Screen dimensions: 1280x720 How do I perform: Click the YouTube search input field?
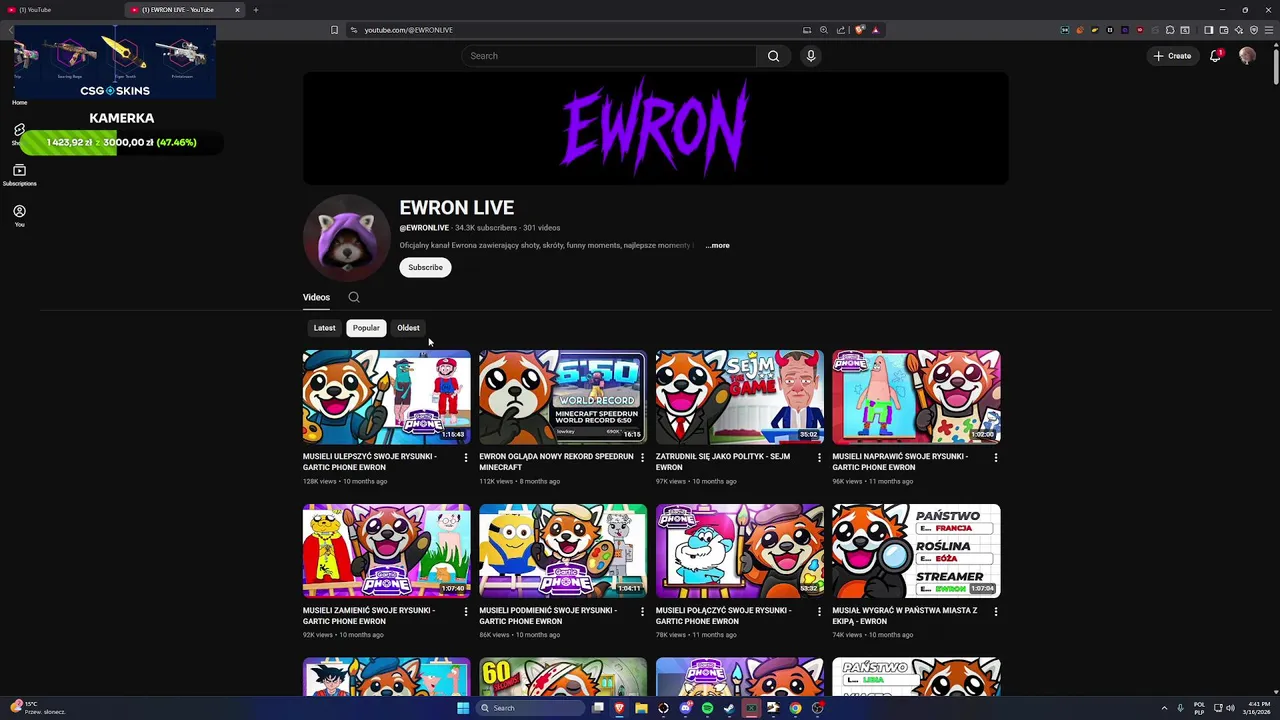click(x=609, y=56)
